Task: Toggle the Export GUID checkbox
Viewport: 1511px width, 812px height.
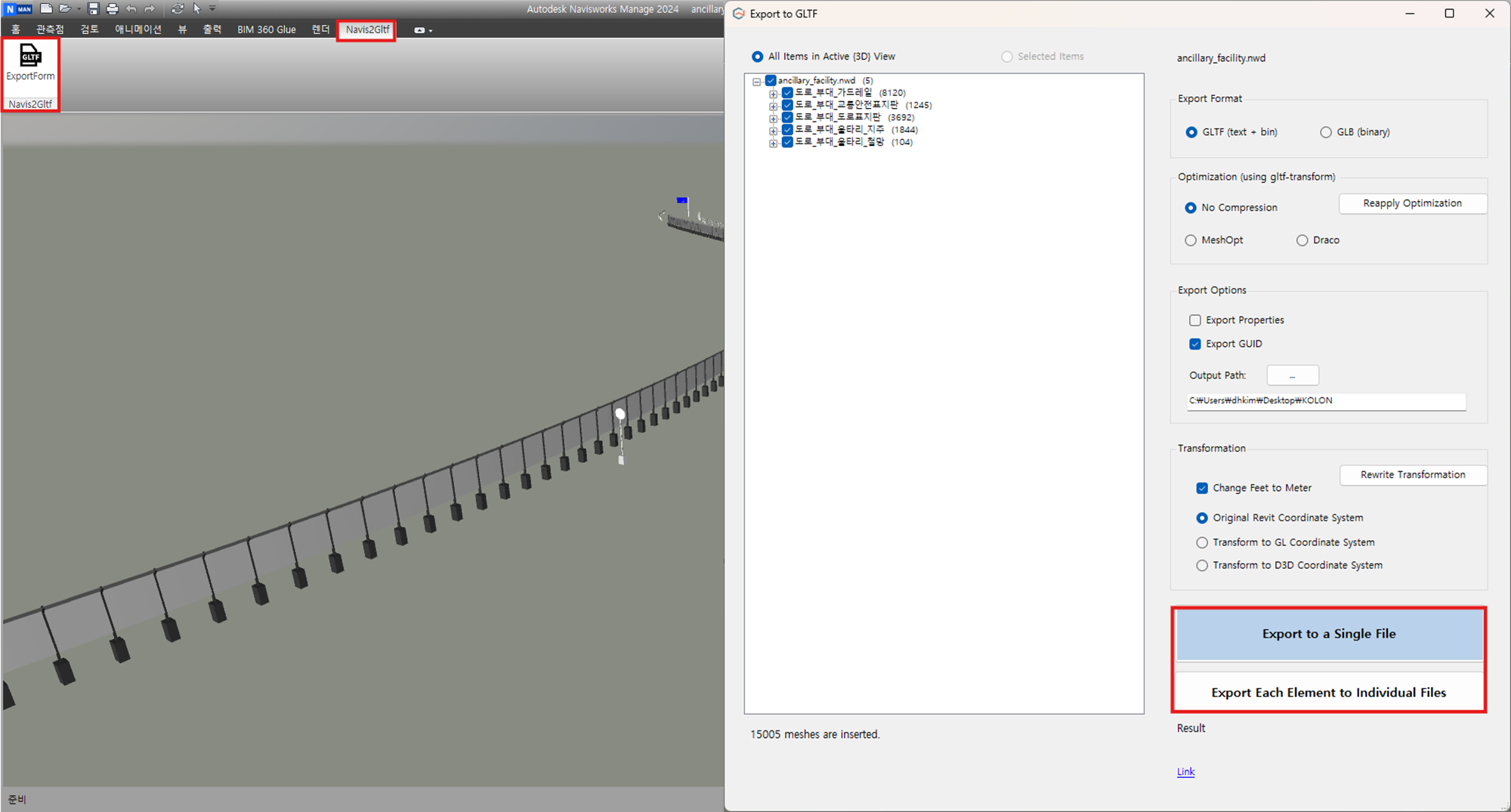Action: coord(1194,344)
